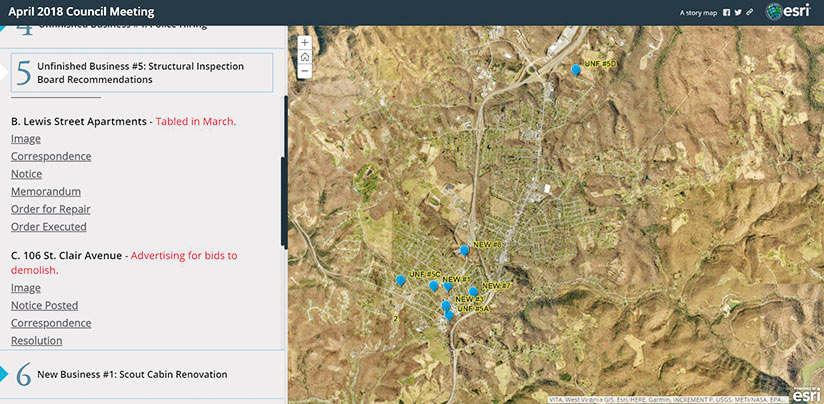Click 'C. 106 St. Clair Avenue' heading
Screen dimensions: 824x404
[66, 256]
